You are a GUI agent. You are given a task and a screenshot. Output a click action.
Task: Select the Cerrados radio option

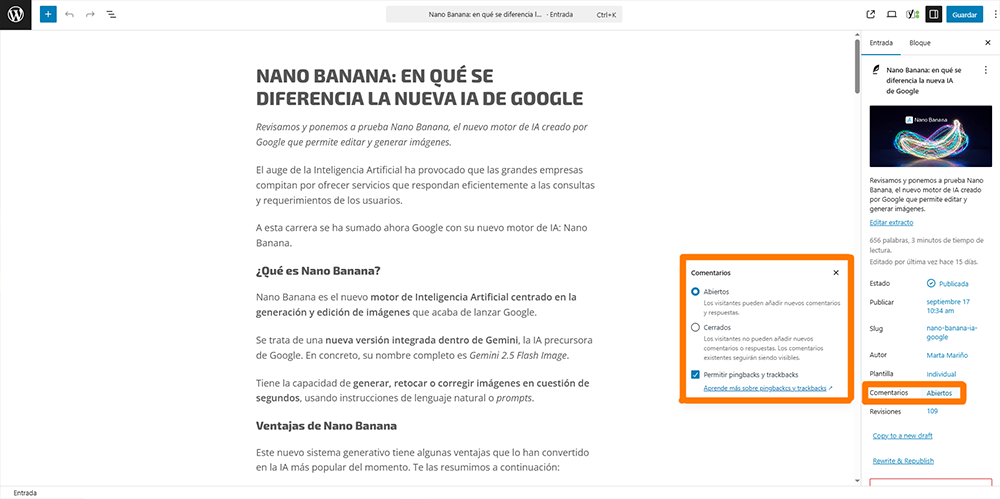695,327
